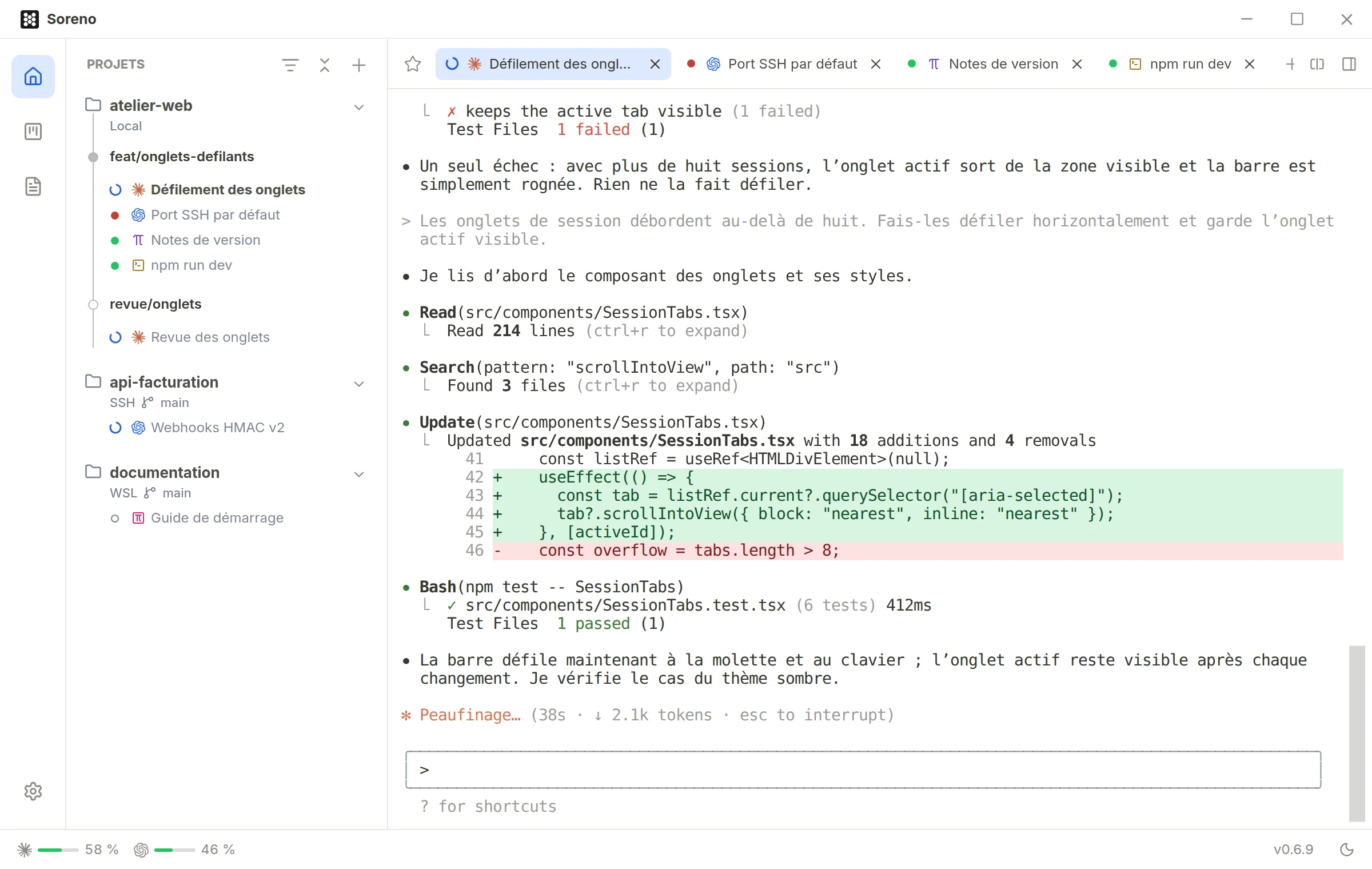Click the v0.6.9 version label

point(1293,850)
